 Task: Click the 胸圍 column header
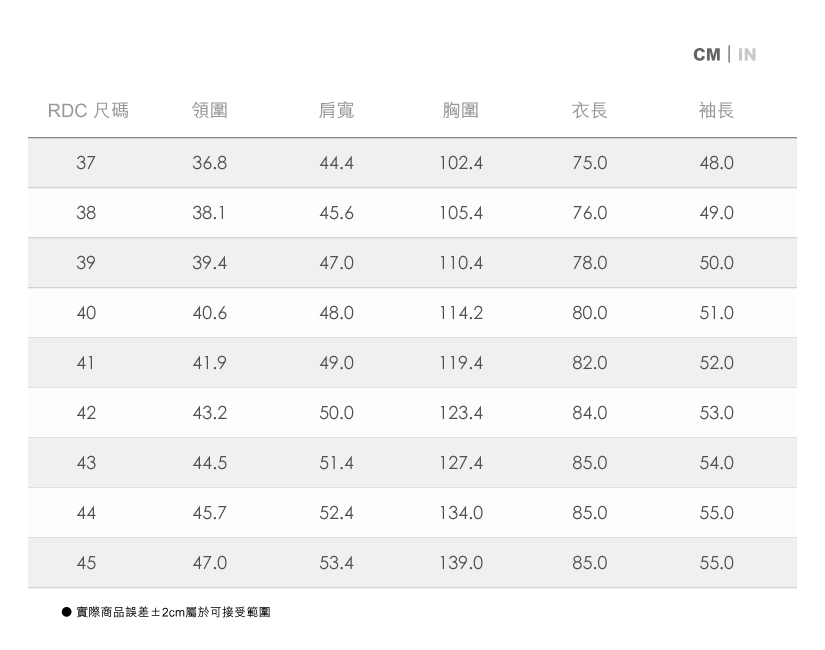tap(461, 110)
